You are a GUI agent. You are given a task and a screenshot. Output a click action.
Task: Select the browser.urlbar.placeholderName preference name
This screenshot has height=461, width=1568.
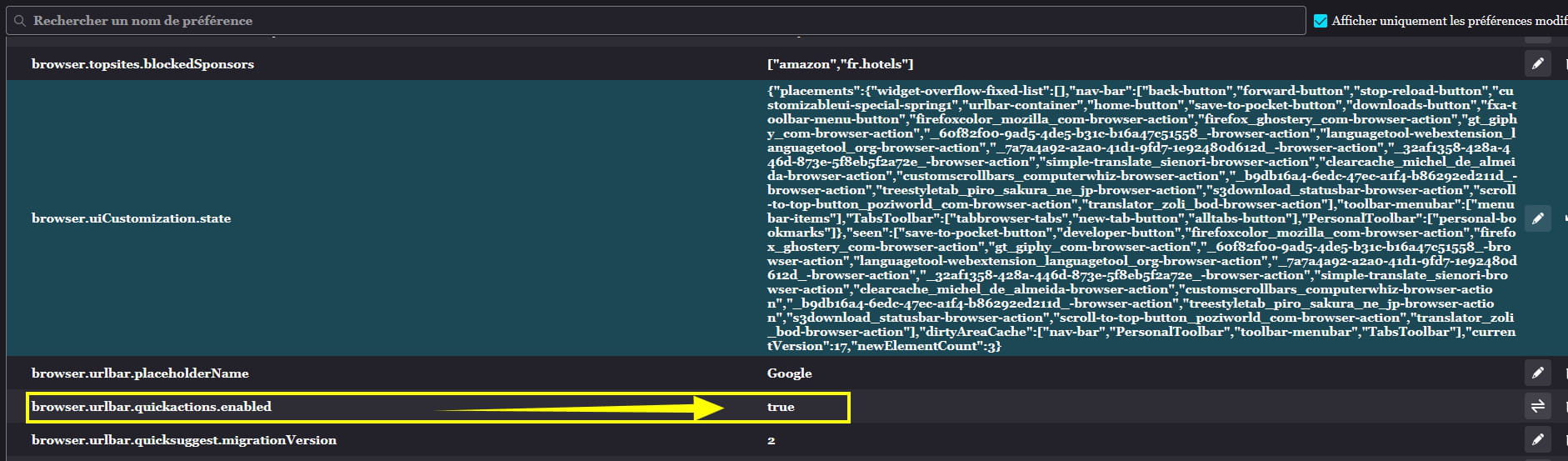click(140, 373)
